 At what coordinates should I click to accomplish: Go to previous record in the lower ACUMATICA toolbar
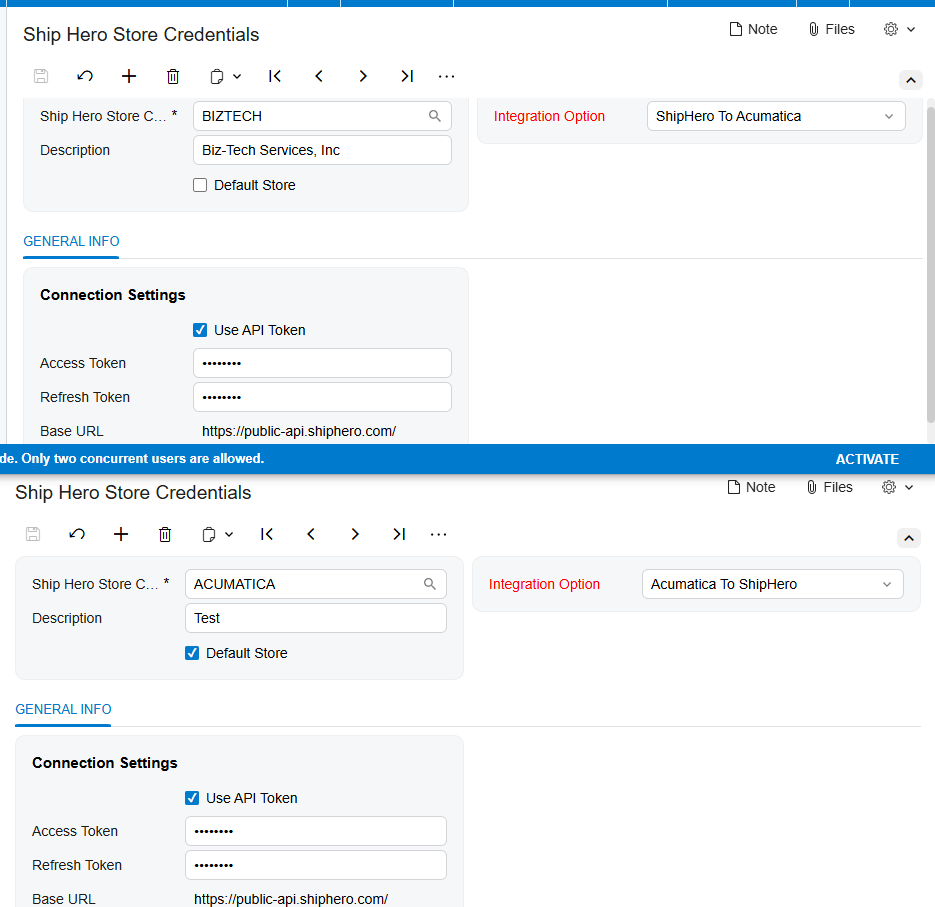point(311,534)
